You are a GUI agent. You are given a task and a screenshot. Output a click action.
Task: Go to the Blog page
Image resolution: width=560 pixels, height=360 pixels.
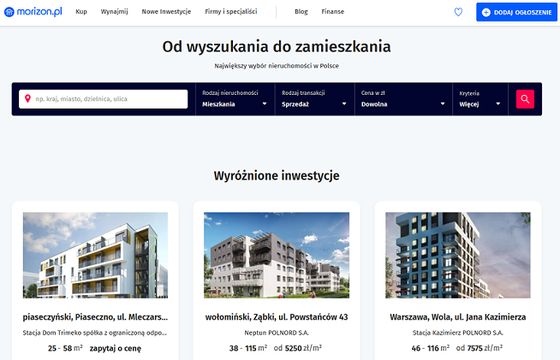[x=301, y=12]
